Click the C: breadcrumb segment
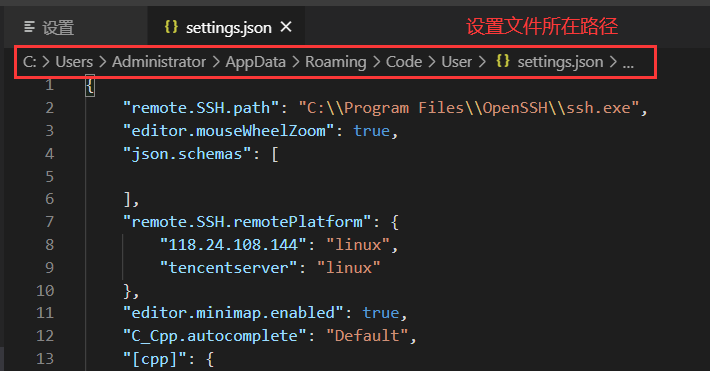The image size is (710, 371). click(29, 62)
